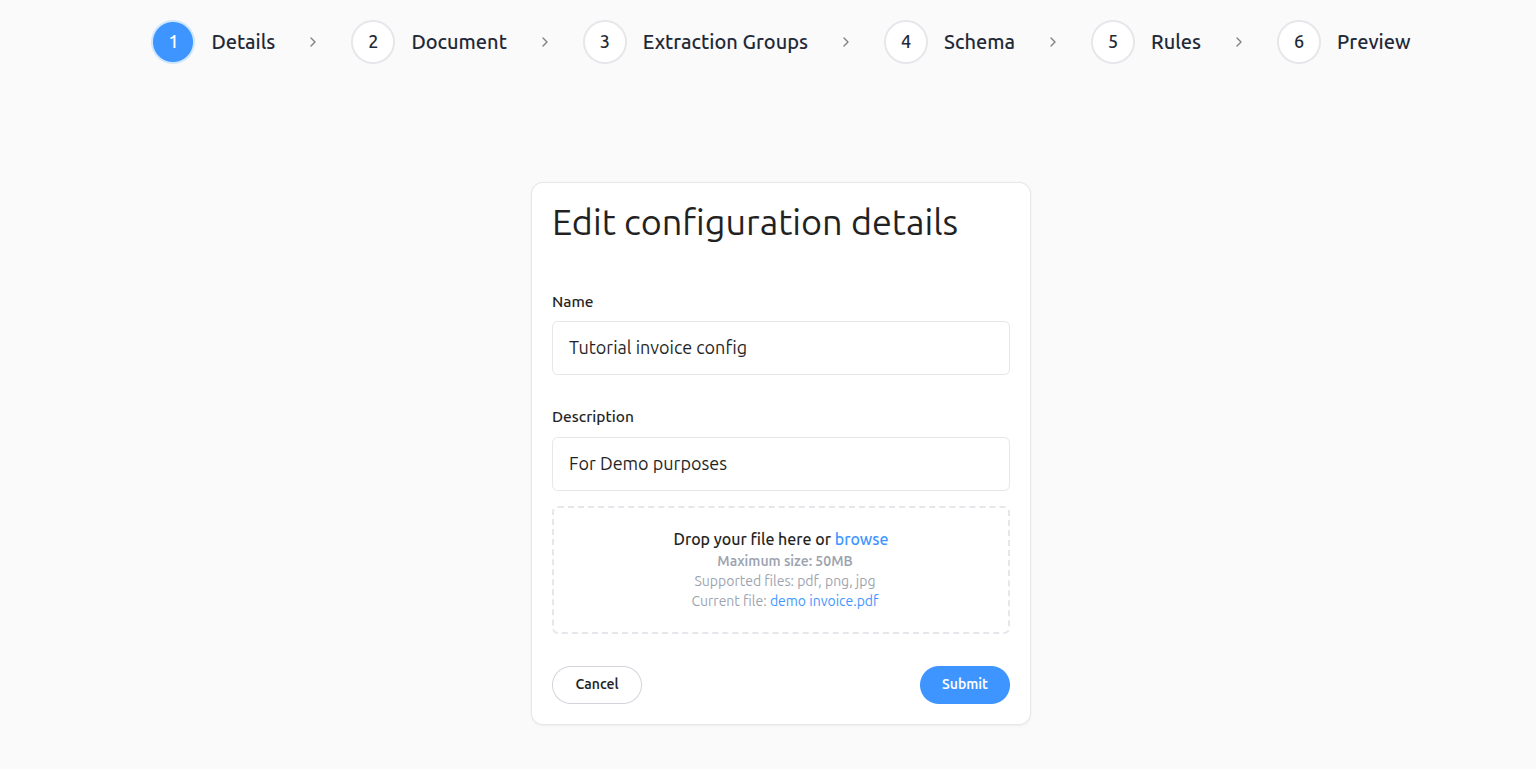
Task: Go to the Details step label
Action: [x=243, y=42]
